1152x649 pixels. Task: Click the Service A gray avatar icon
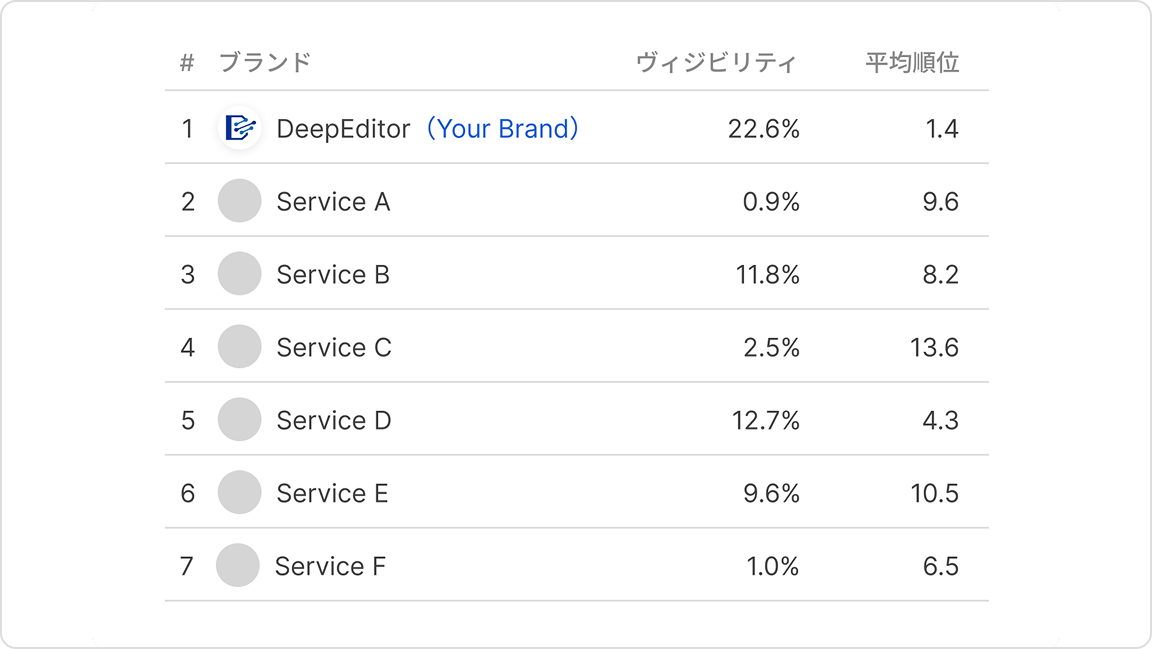[x=240, y=201]
